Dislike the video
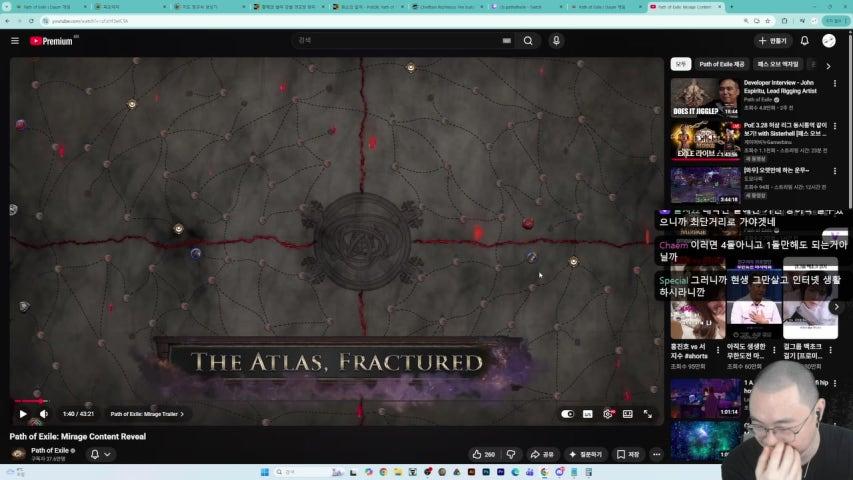This screenshot has width=853, height=480. tap(511, 454)
